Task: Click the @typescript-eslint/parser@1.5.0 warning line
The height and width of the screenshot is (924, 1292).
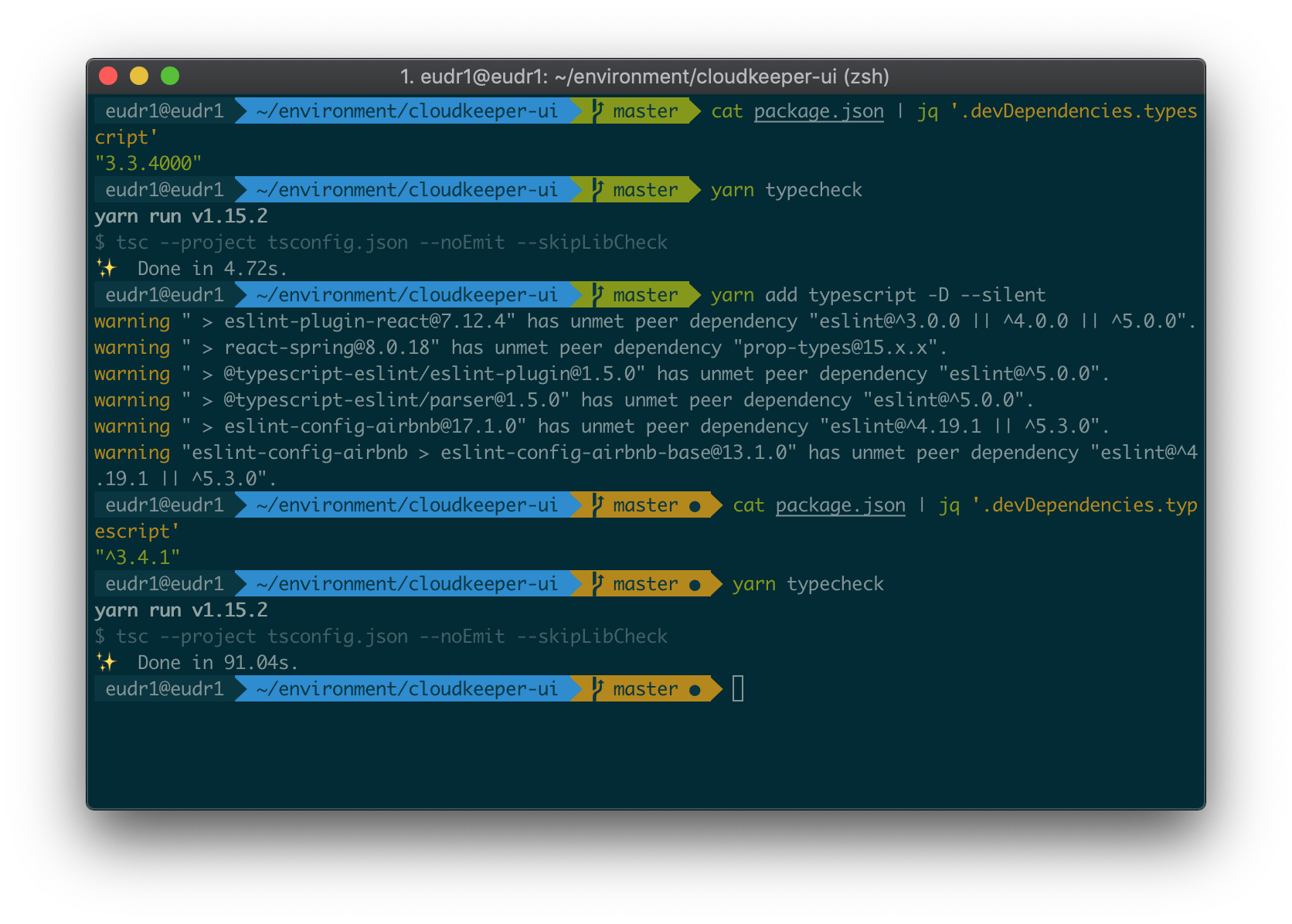Action: 564,400
